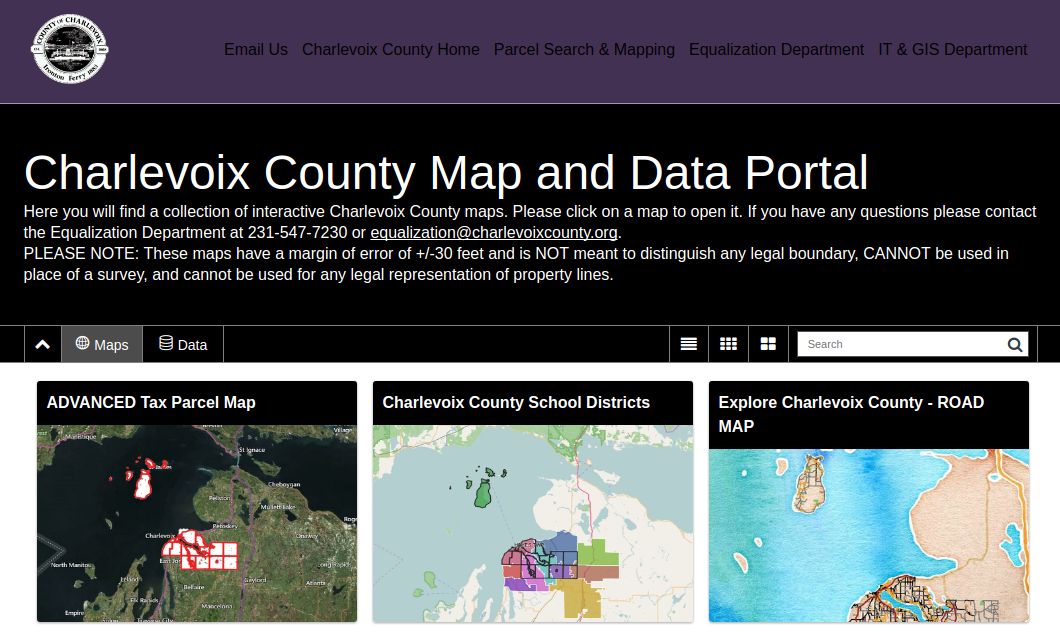Visit Equalization Department page
The width and height of the screenshot is (1060, 632).
tap(776, 49)
